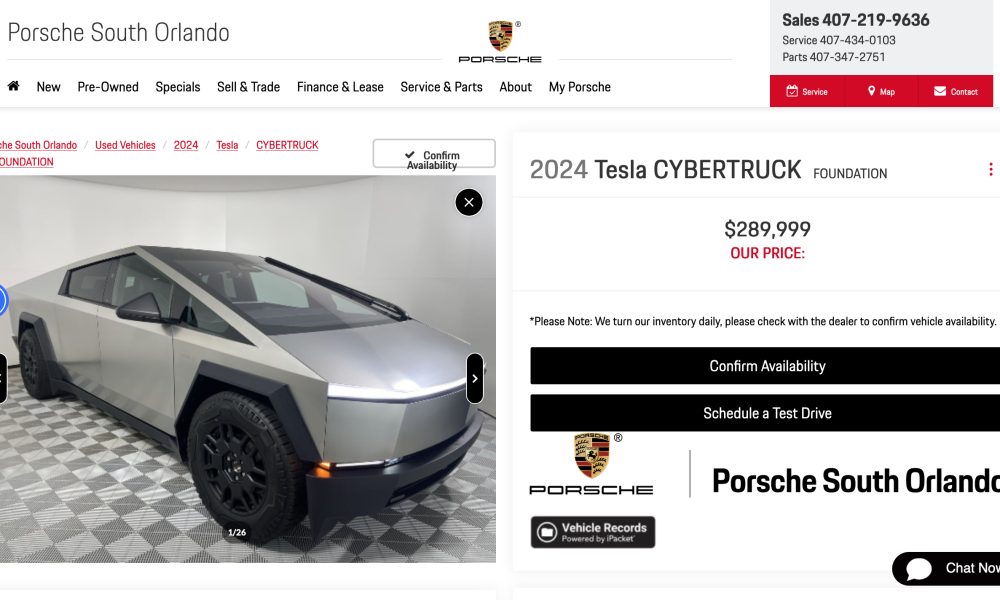Expand the Service & Parts menu
1000x600 pixels.
tap(441, 87)
